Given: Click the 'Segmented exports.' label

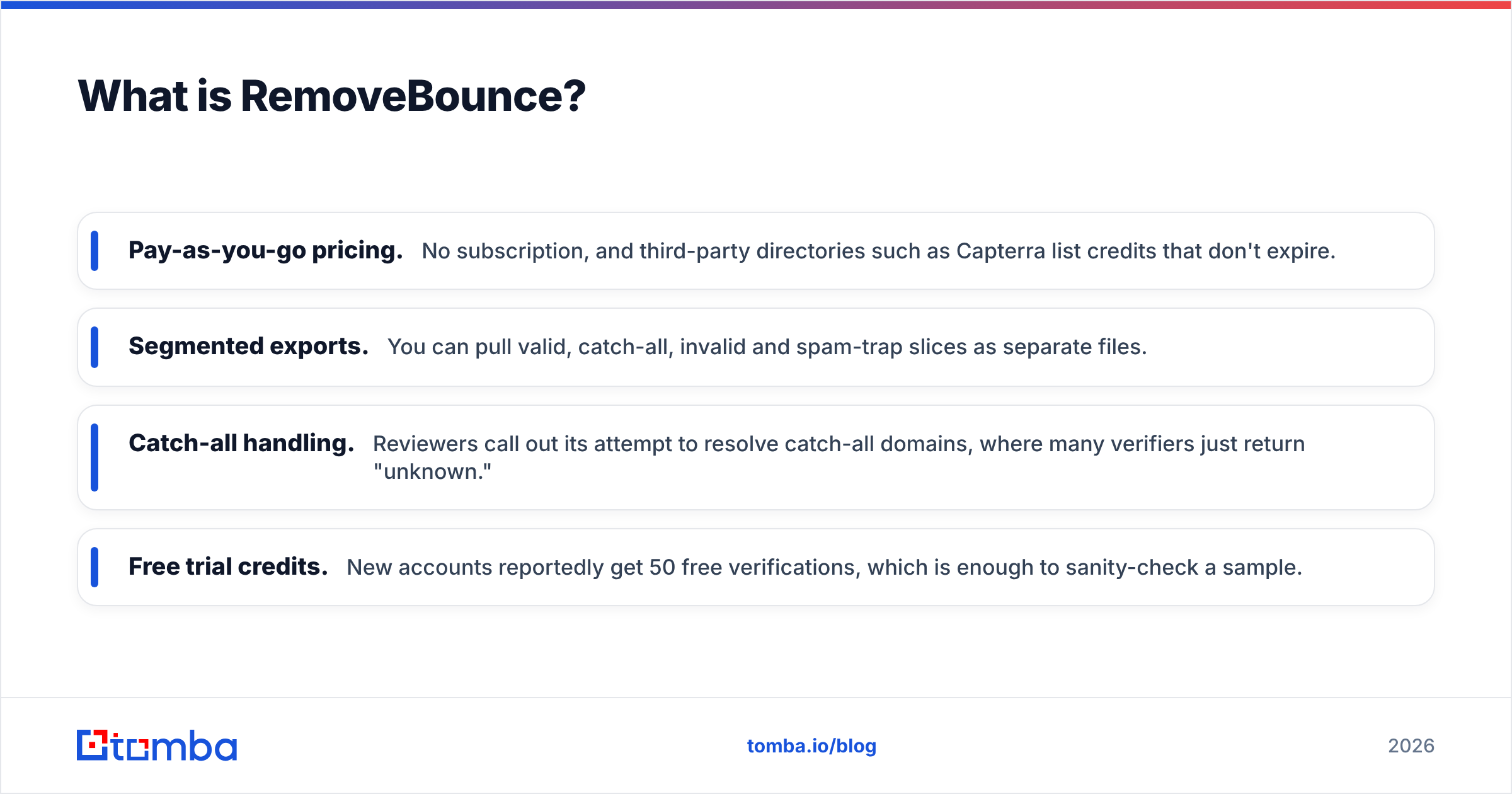Looking at the screenshot, I should 248,347.
